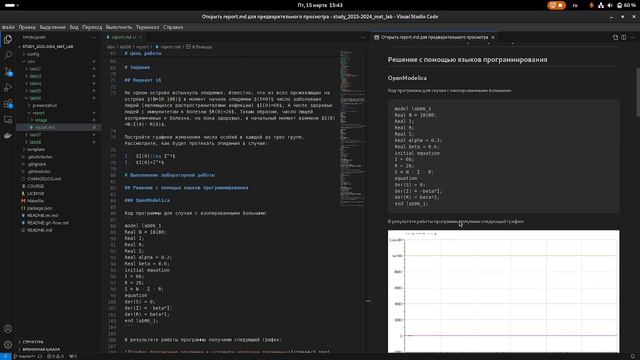
Task: Open the Справка menu
Action: point(173,27)
